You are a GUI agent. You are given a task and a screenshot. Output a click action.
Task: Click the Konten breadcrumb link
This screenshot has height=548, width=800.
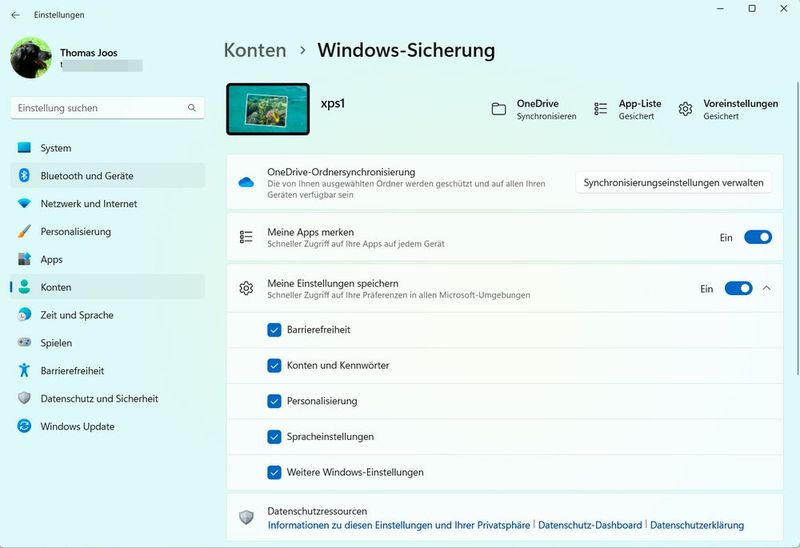point(255,50)
